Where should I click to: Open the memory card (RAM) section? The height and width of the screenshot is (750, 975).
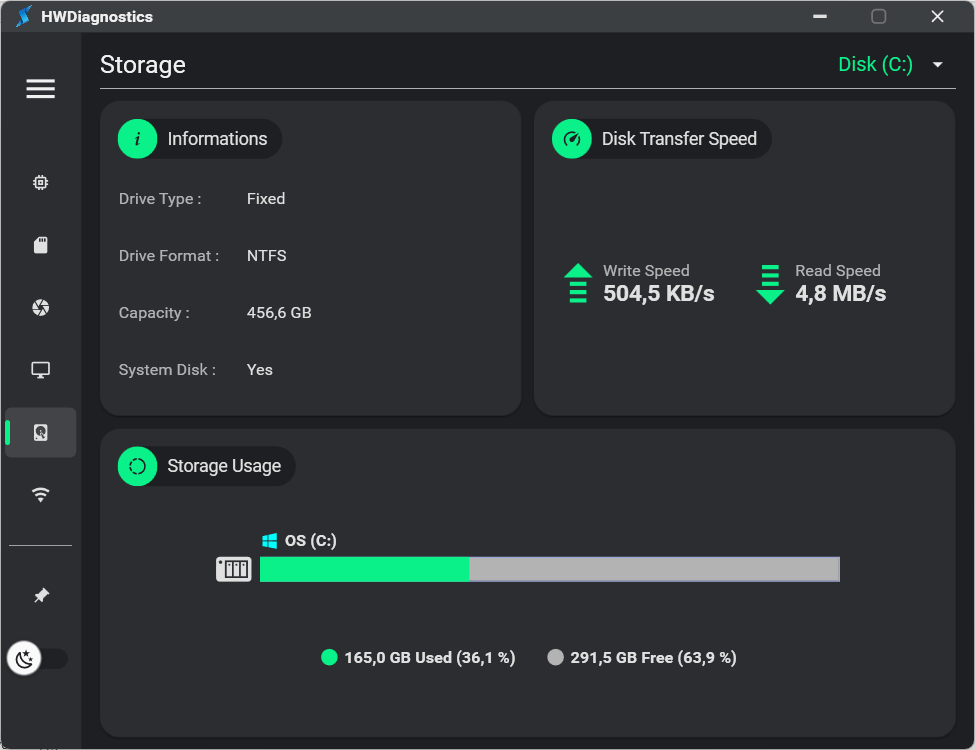pos(40,245)
